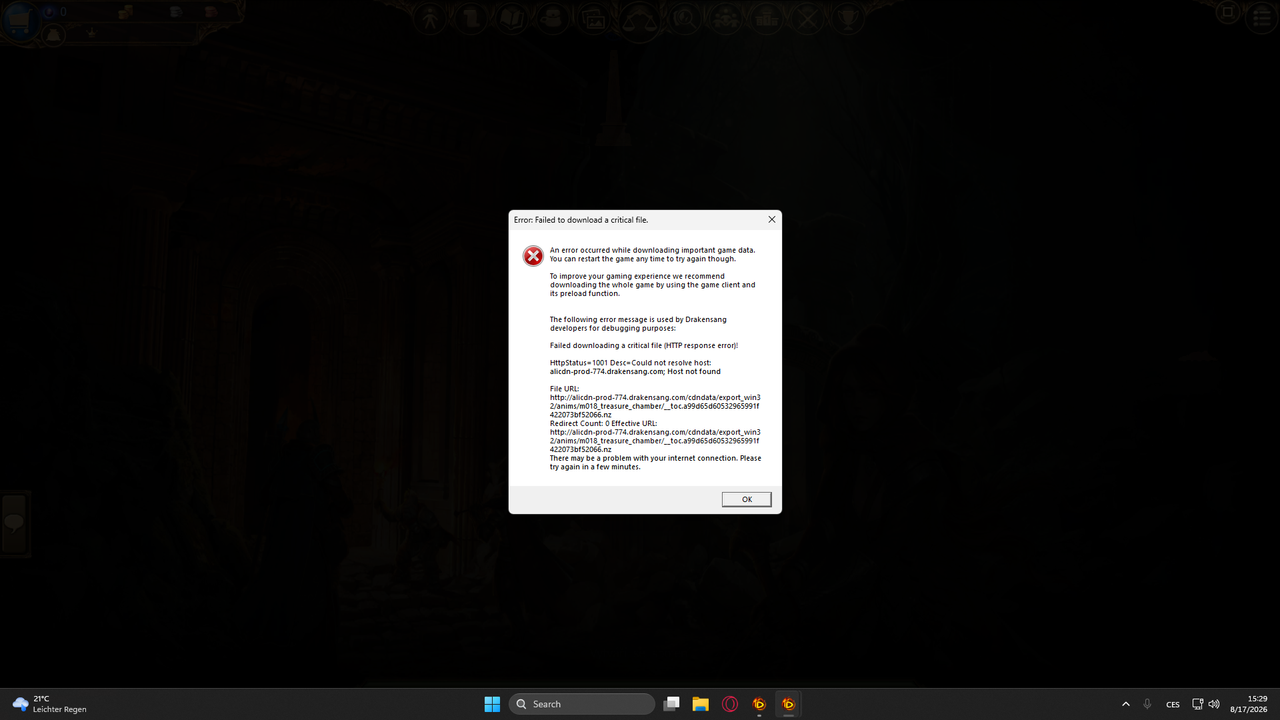Click the star icon beside the bell

[x=91, y=34]
